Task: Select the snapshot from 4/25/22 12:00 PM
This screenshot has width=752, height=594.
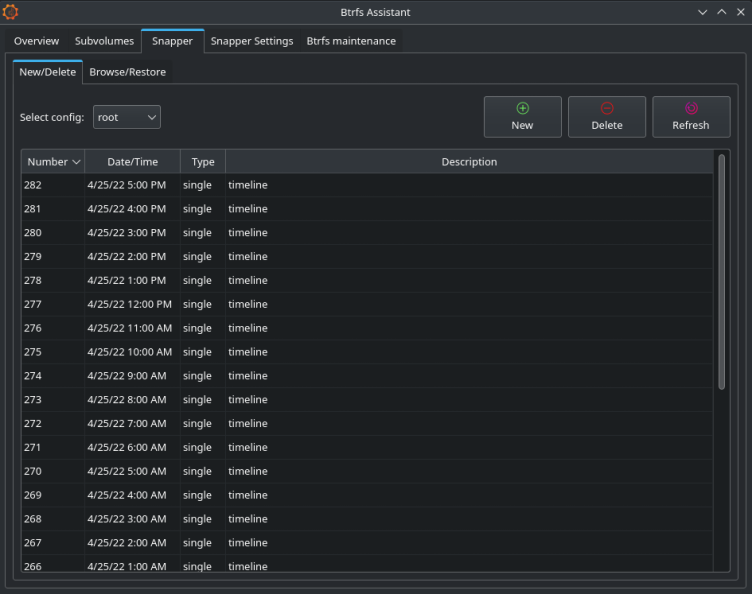Action: pos(129,304)
